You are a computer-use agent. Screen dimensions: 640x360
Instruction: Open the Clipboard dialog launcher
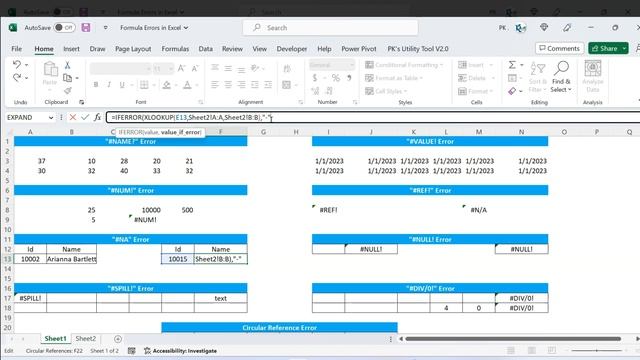tap(82, 102)
